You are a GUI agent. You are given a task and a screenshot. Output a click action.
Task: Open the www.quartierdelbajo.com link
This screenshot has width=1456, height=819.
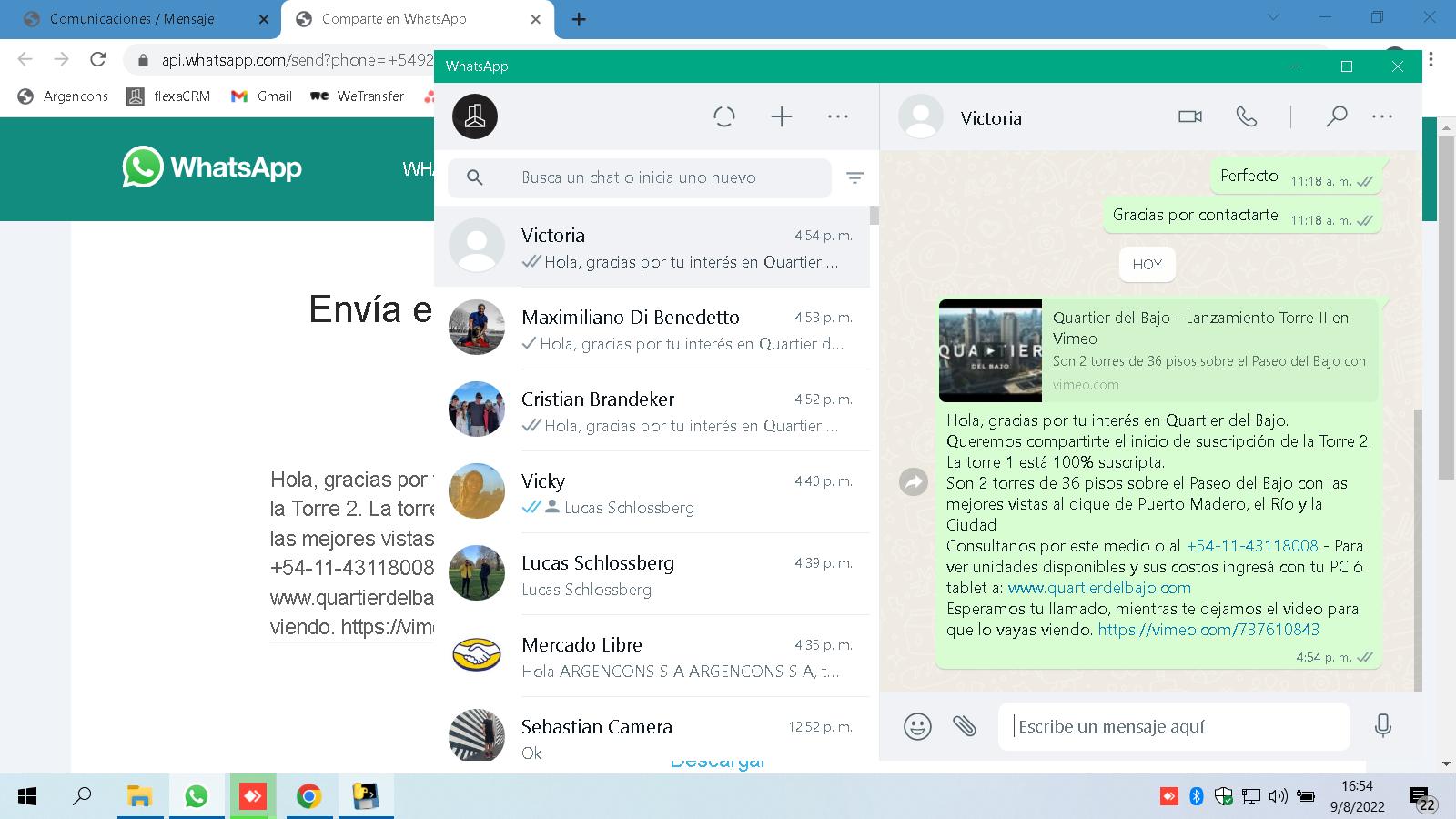[x=1099, y=587]
